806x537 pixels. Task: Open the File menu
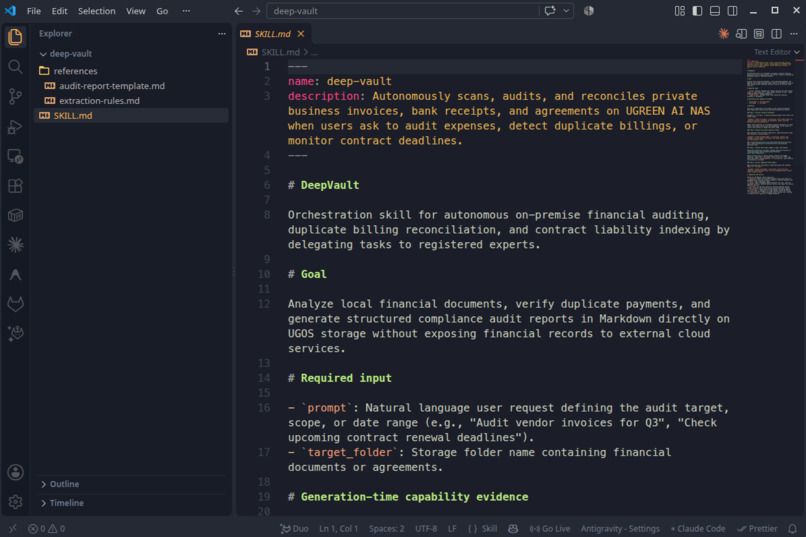click(x=34, y=11)
